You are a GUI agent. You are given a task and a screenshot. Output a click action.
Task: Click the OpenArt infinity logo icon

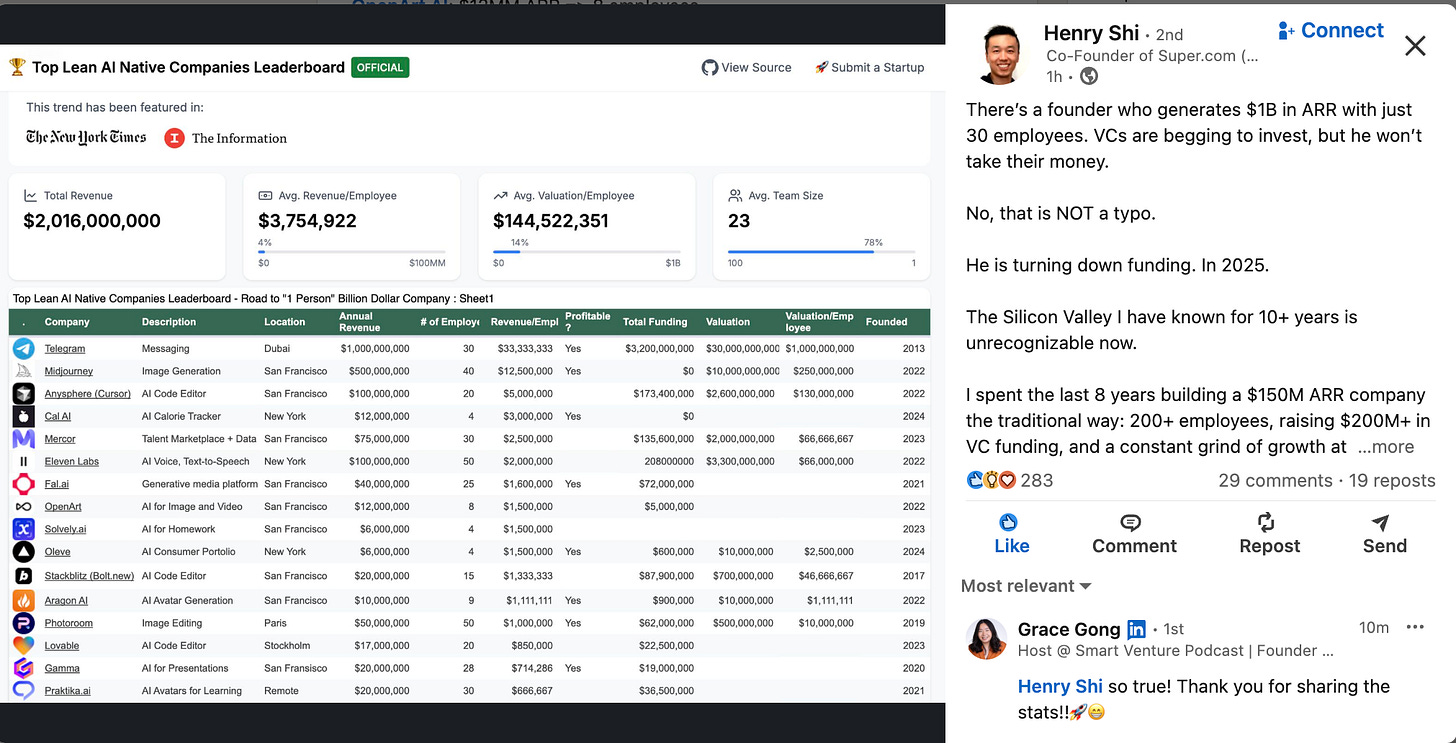(24, 507)
